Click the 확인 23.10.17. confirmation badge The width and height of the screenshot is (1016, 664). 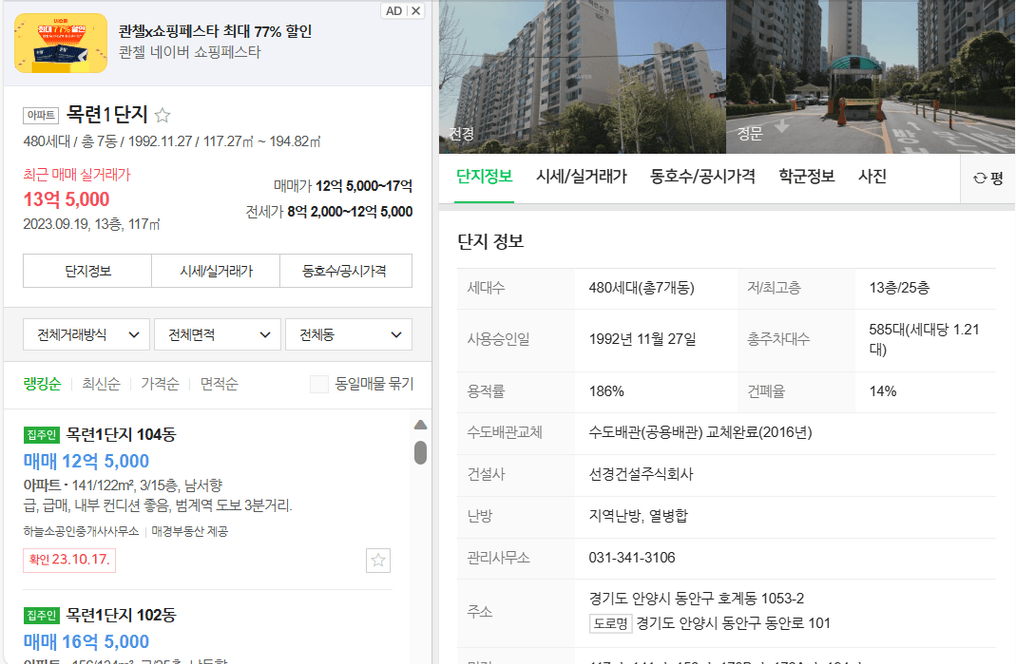pos(69,560)
